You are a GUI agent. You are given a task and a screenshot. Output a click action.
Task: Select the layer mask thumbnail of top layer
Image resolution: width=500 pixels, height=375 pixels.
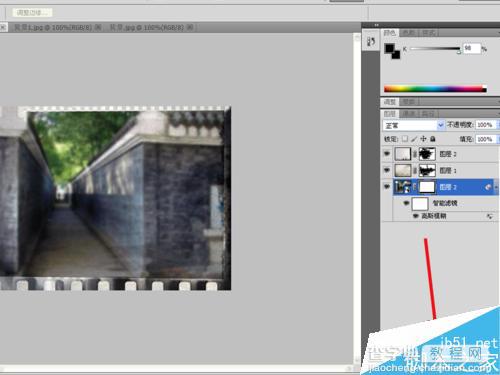click(x=427, y=154)
